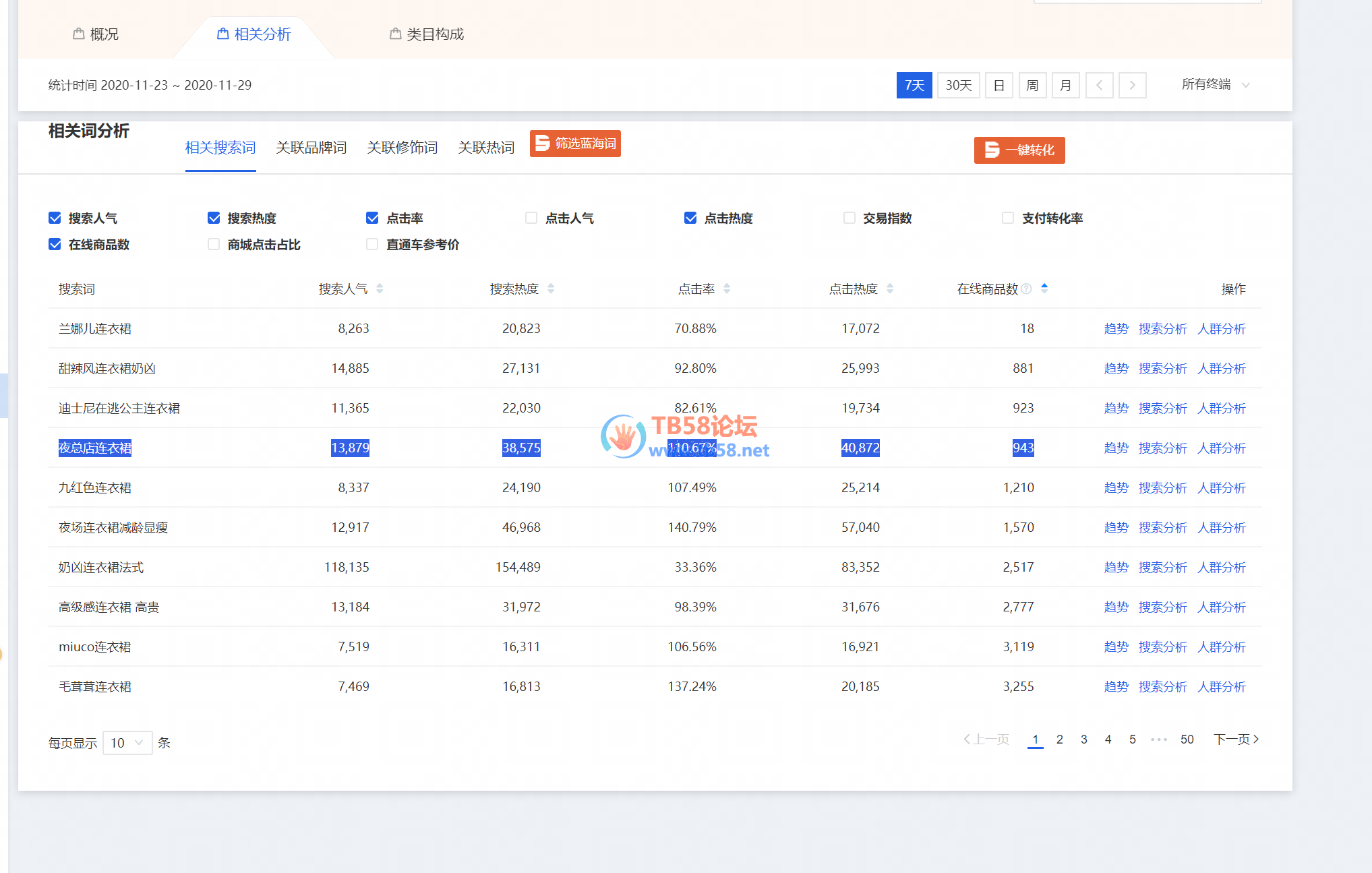
Task: Go to previous date period arrow
Action: (1099, 85)
